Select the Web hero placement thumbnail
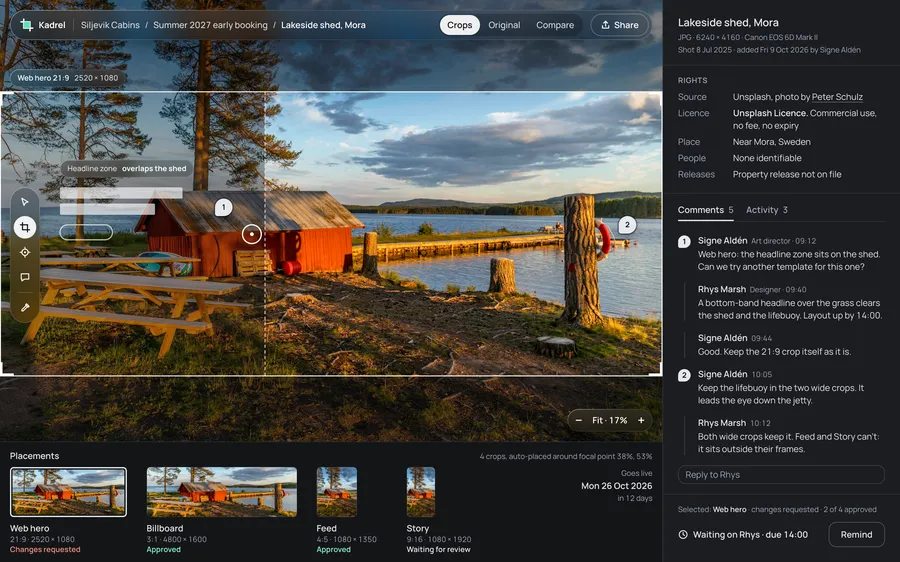This screenshot has height=562, width=900. coord(68,492)
